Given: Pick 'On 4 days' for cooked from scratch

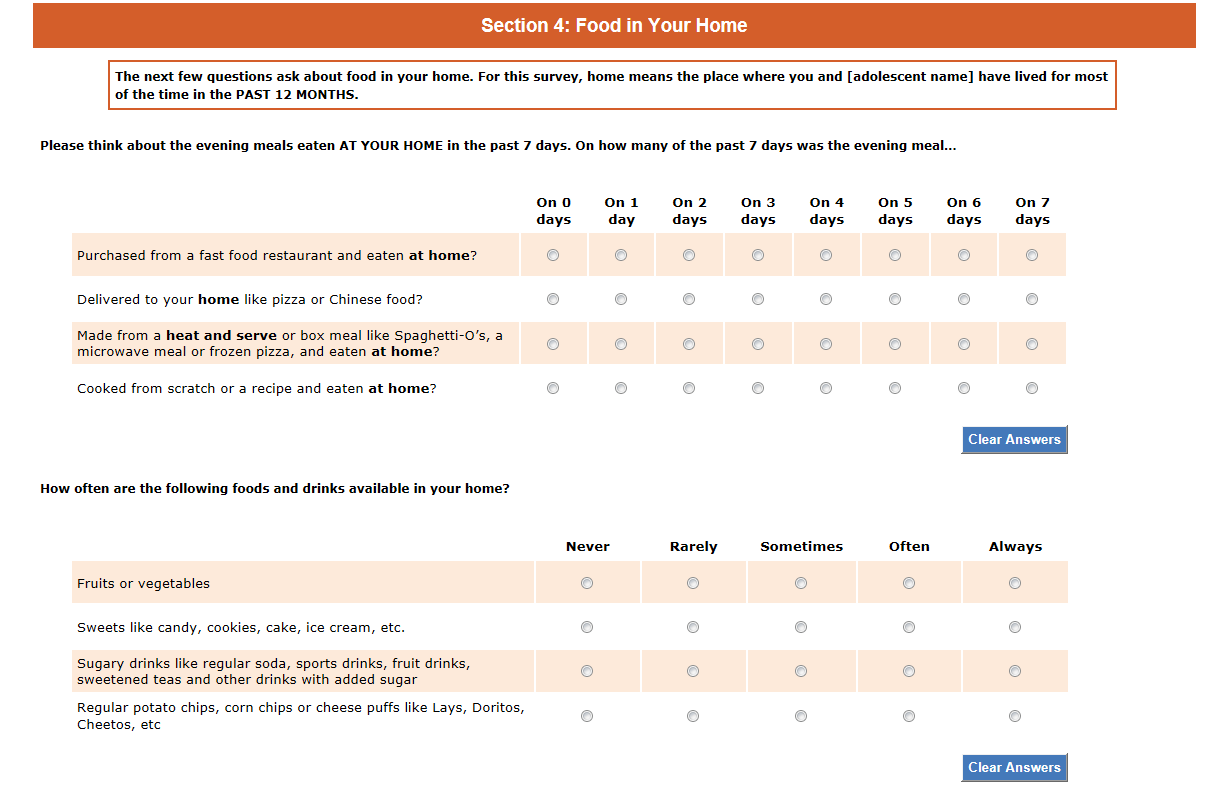Looking at the screenshot, I should pos(826,388).
